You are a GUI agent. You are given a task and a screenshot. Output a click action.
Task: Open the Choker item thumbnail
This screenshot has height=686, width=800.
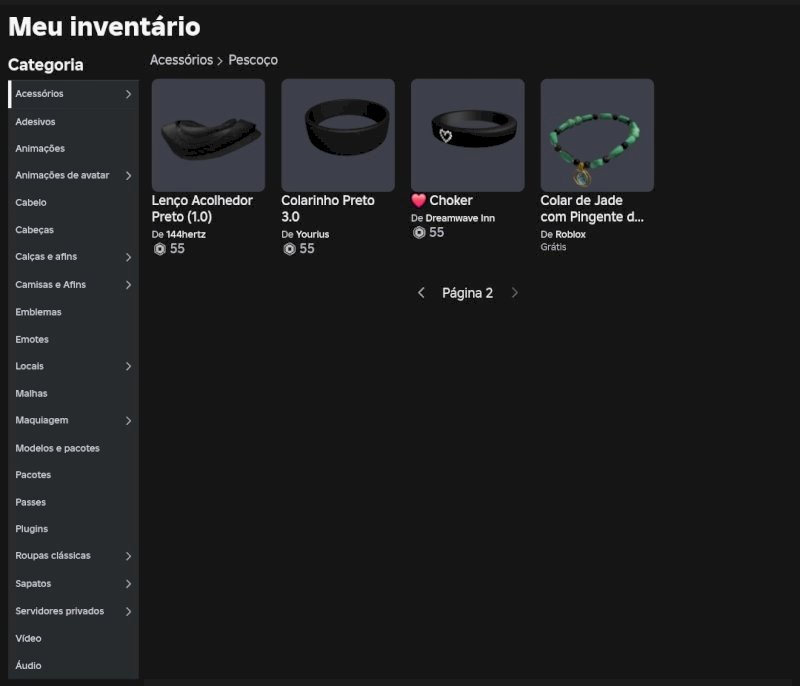click(x=467, y=135)
